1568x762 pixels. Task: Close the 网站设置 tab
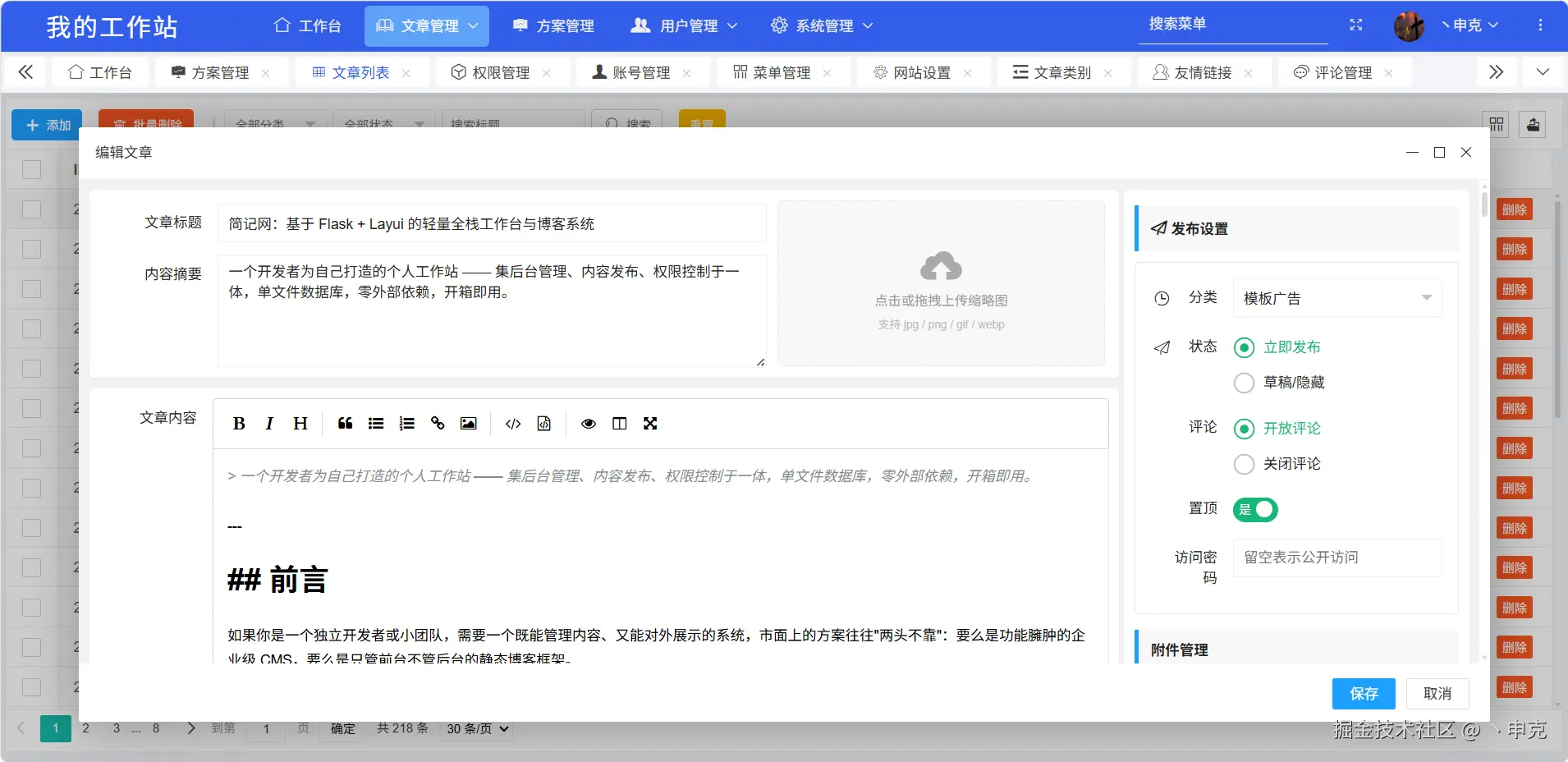click(x=967, y=73)
